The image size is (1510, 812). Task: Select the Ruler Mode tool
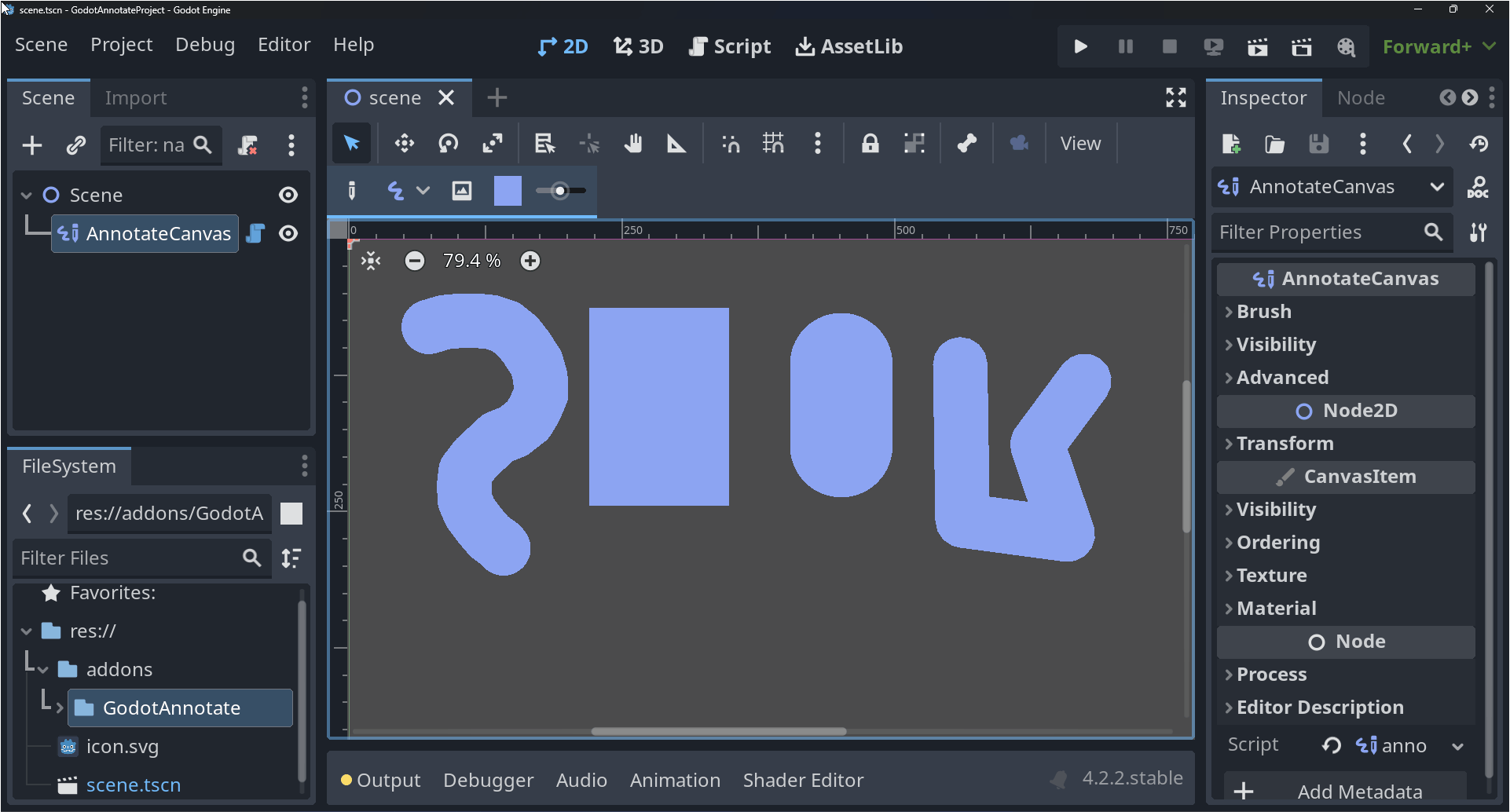click(676, 144)
